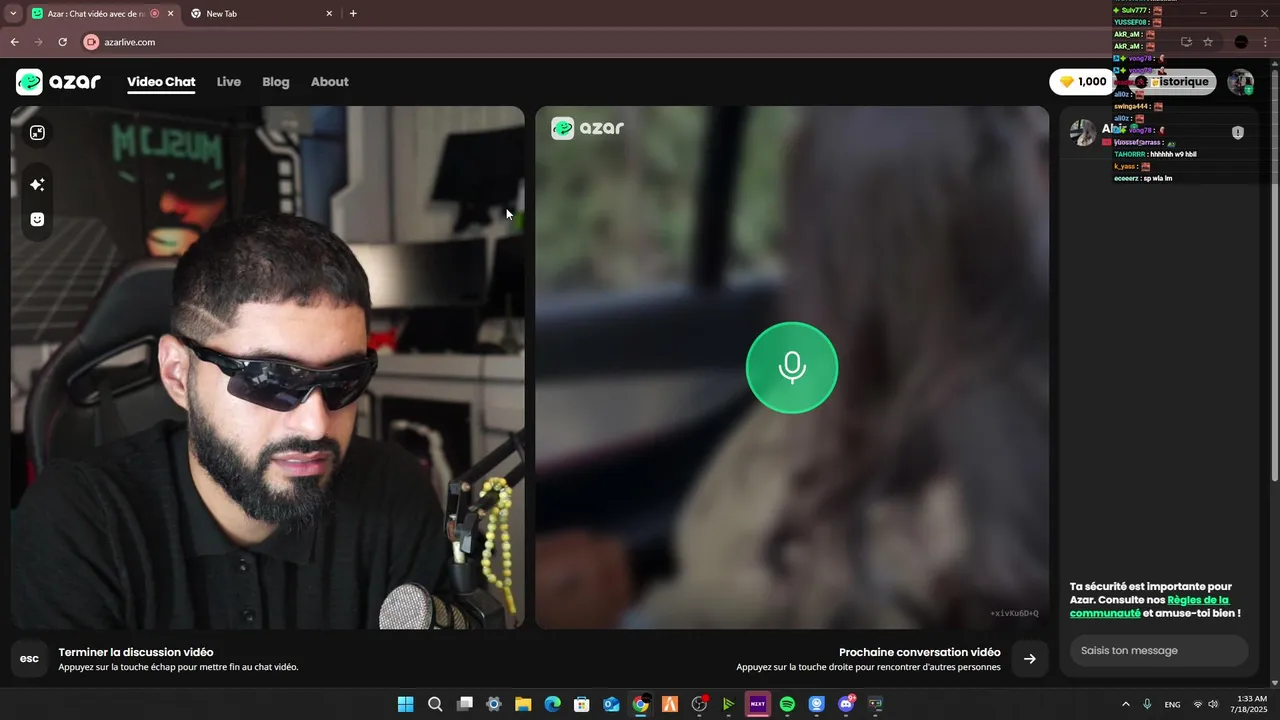Show hidden system tray icons chevron
The height and width of the screenshot is (720, 1280).
pyautogui.click(x=1126, y=704)
